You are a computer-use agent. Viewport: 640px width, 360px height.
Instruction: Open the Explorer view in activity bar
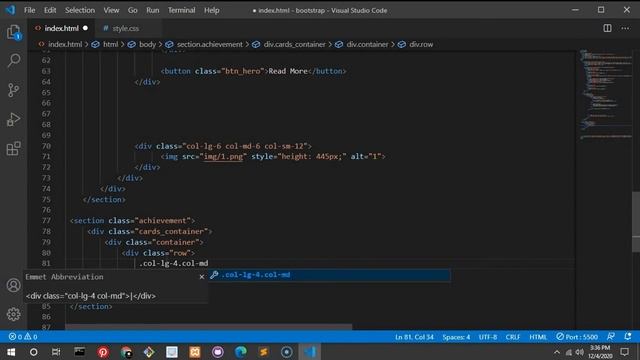coord(13,32)
